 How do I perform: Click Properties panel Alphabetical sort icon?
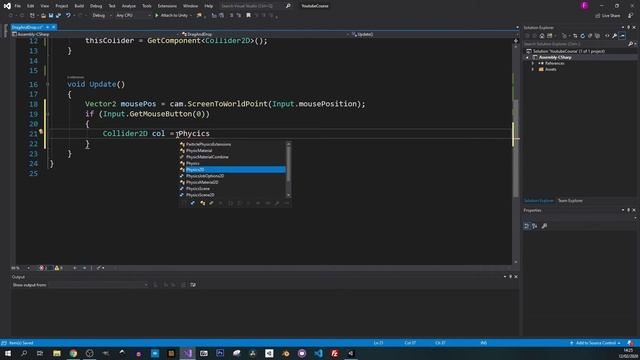(535, 226)
